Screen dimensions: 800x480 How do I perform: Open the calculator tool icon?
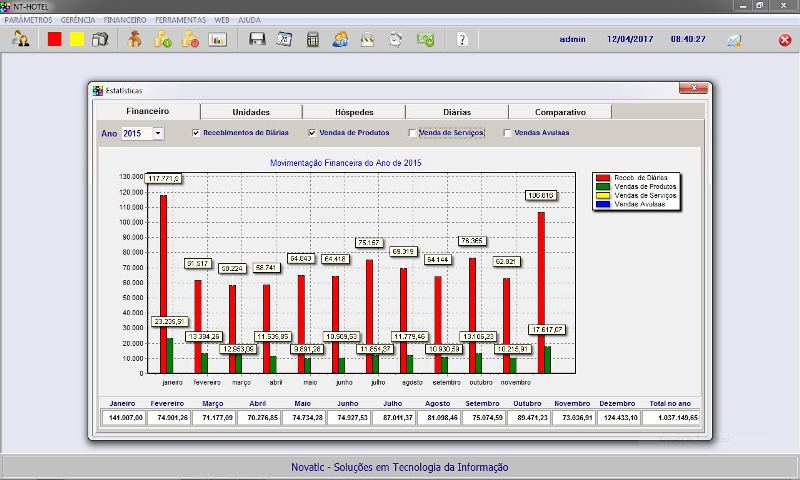pos(313,40)
